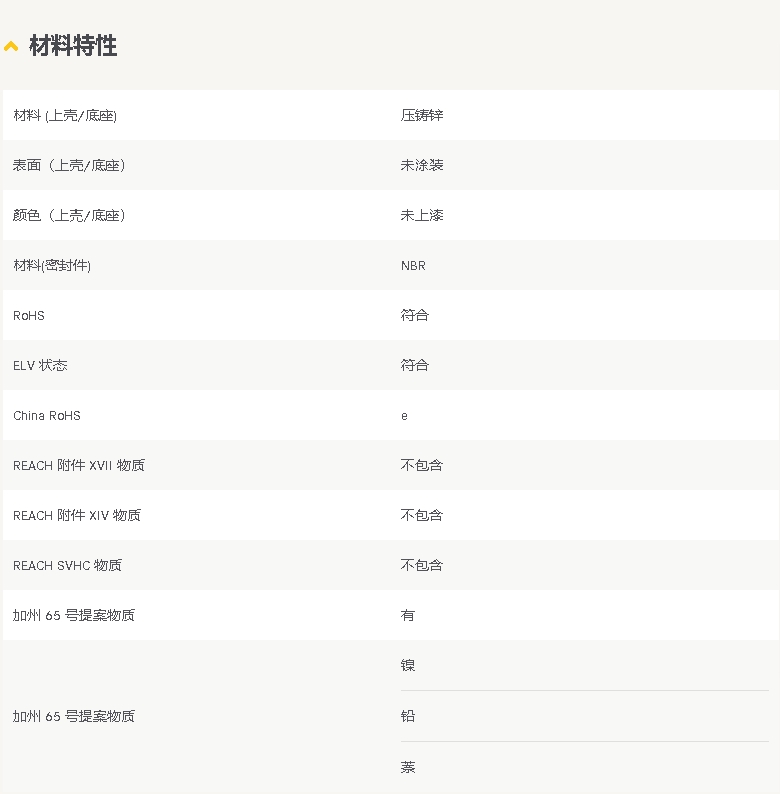Click the 未涂装 surface value

point(422,165)
